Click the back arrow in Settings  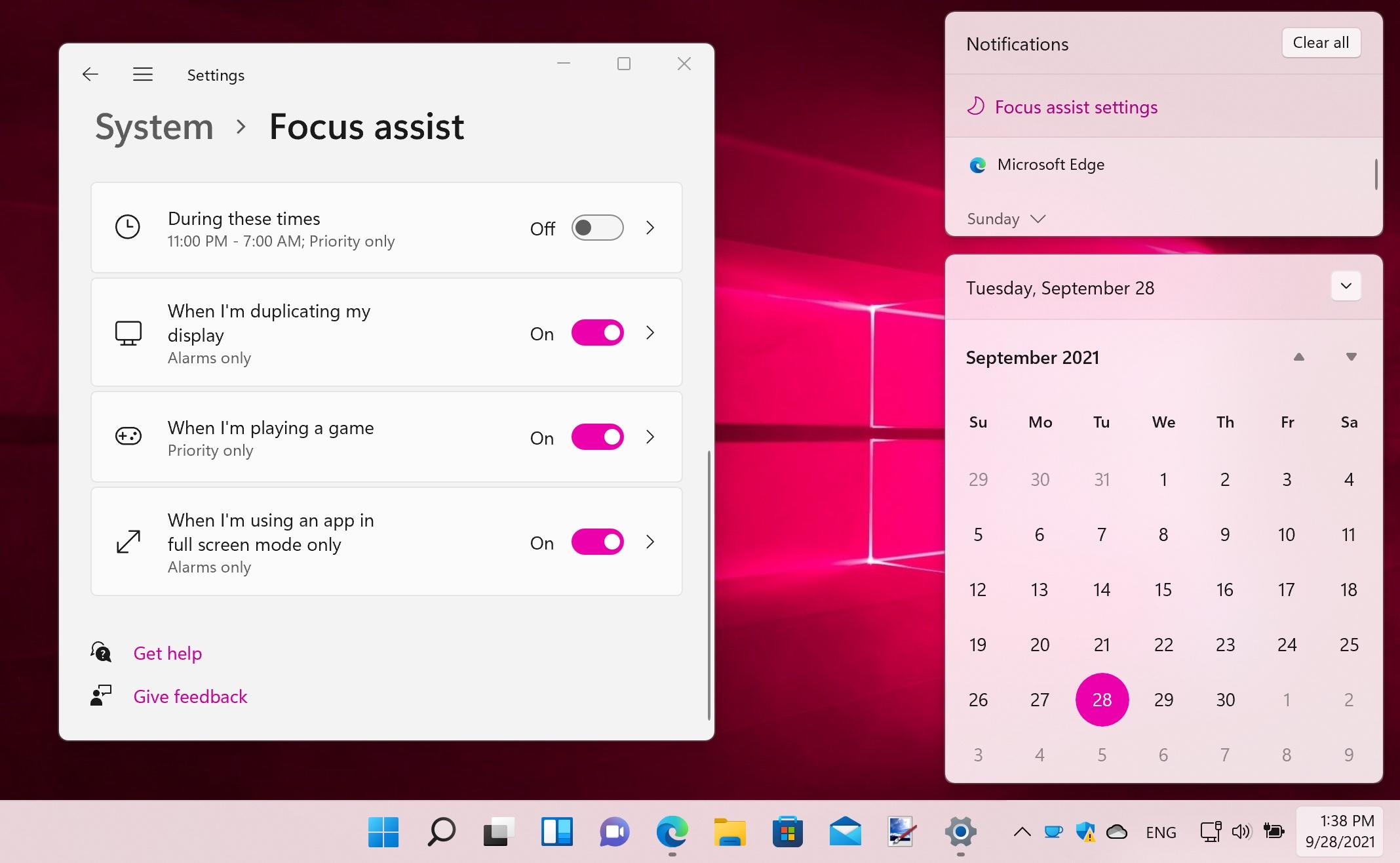(x=90, y=74)
